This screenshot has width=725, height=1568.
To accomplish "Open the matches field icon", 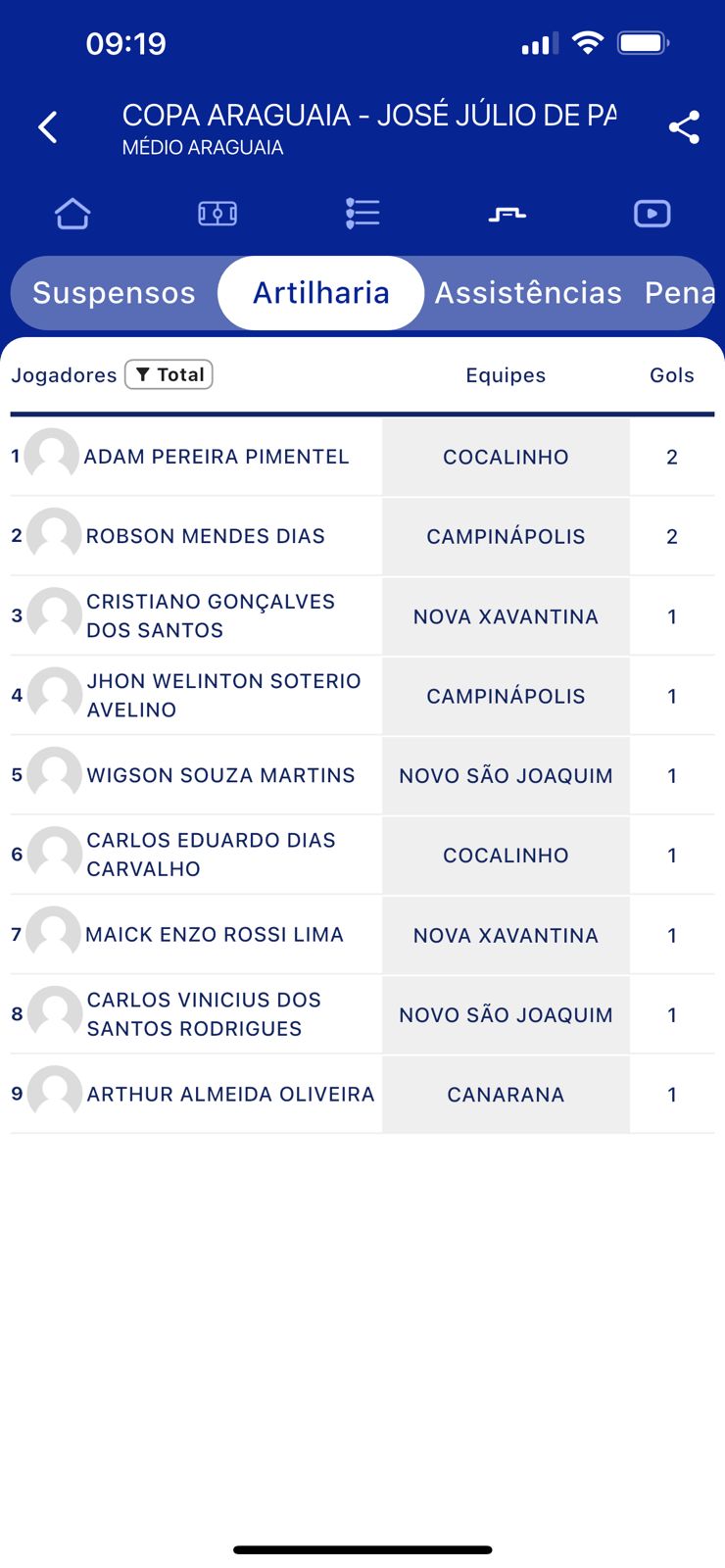I will (x=217, y=214).
